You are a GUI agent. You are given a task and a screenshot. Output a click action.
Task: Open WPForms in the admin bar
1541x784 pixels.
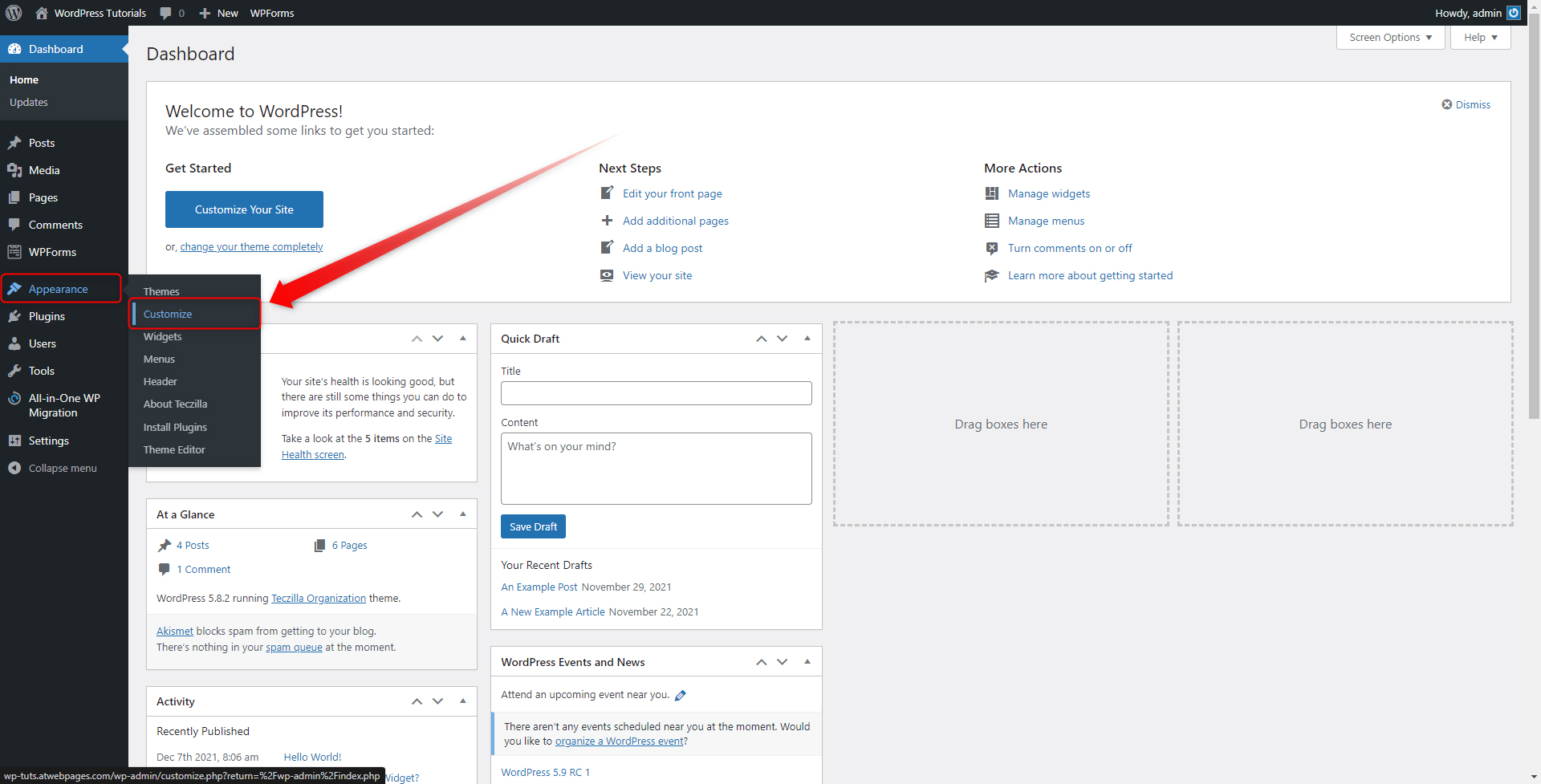pyautogui.click(x=272, y=13)
